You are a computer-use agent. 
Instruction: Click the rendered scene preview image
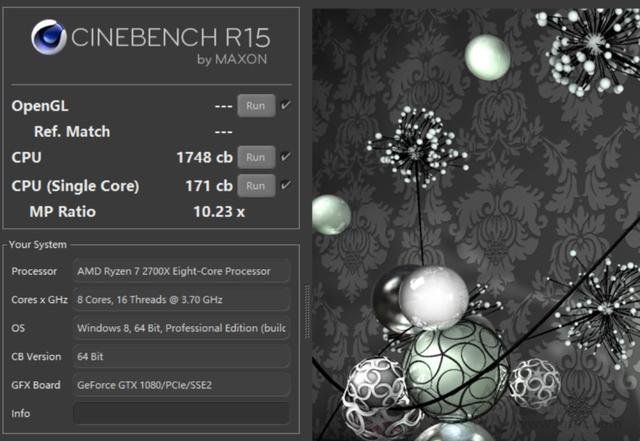point(476,225)
